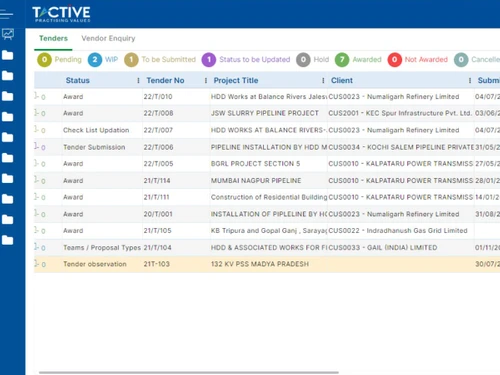Filter tenders by Status to be Updated label
500x375 pixels.
pos(255,60)
